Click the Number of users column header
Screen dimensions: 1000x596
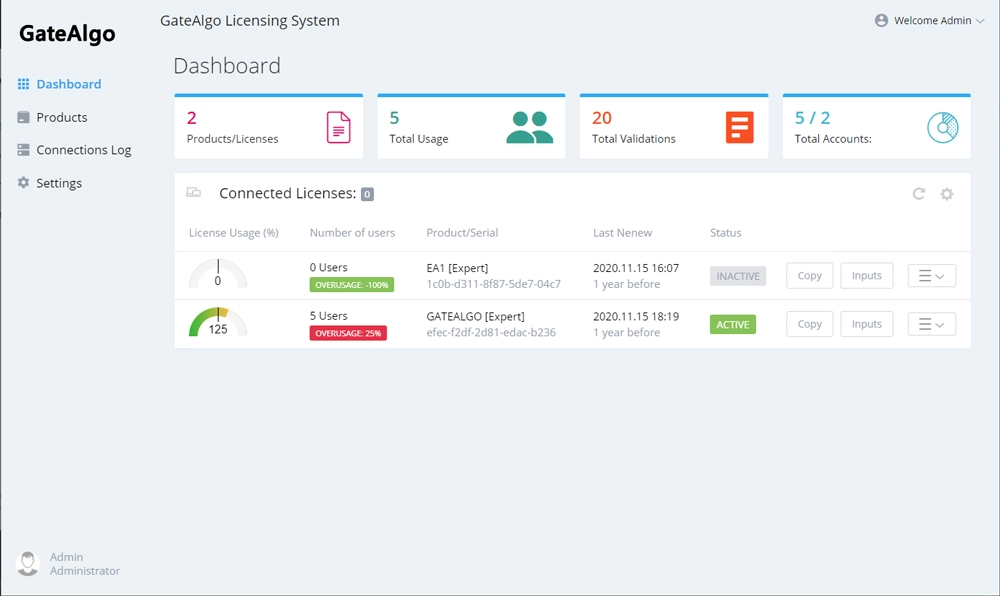pyautogui.click(x=352, y=233)
